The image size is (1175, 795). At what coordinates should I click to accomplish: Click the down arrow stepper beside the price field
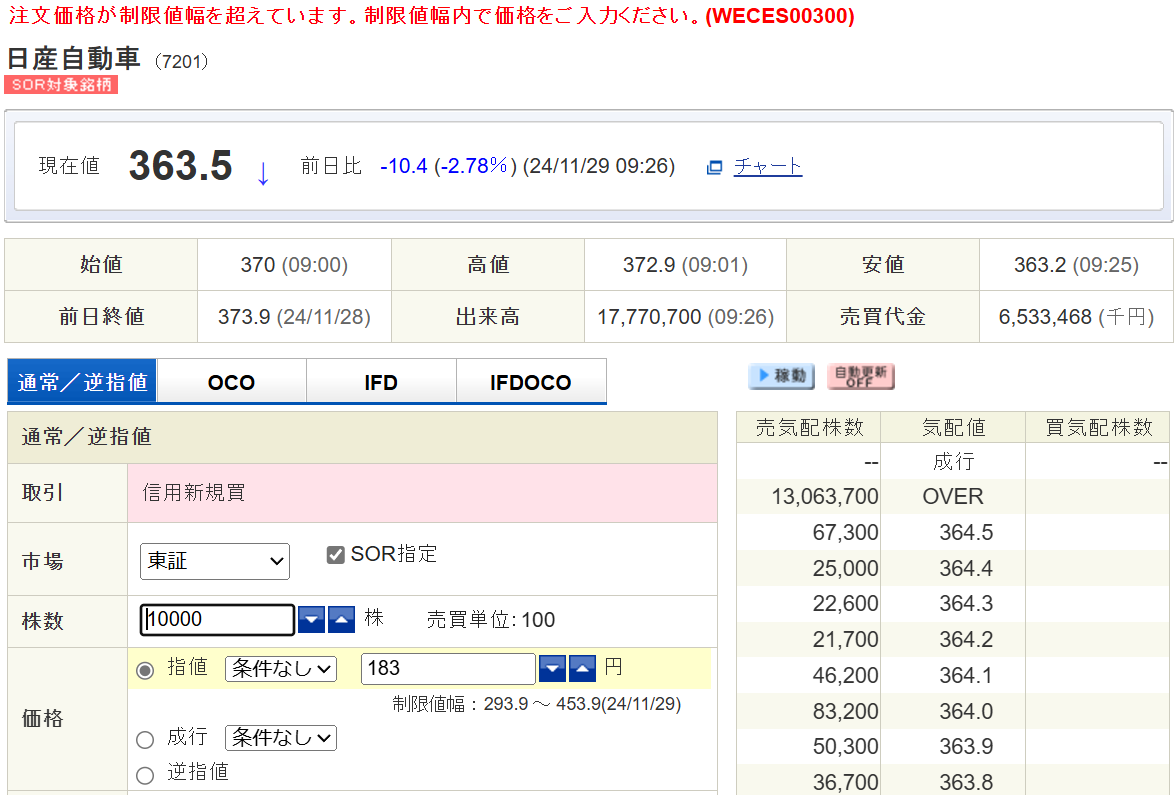552,668
